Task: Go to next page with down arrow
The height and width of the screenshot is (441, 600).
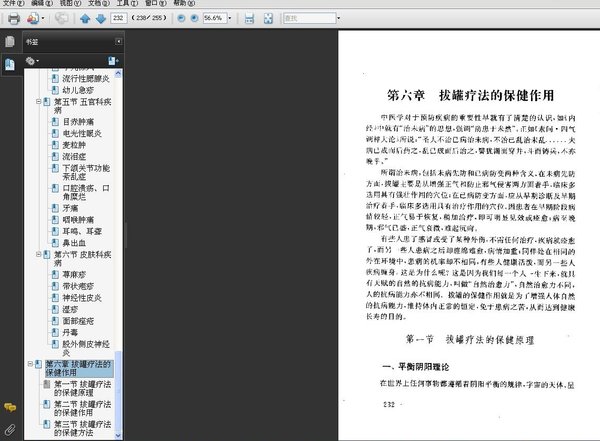Action: click(x=101, y=18)
